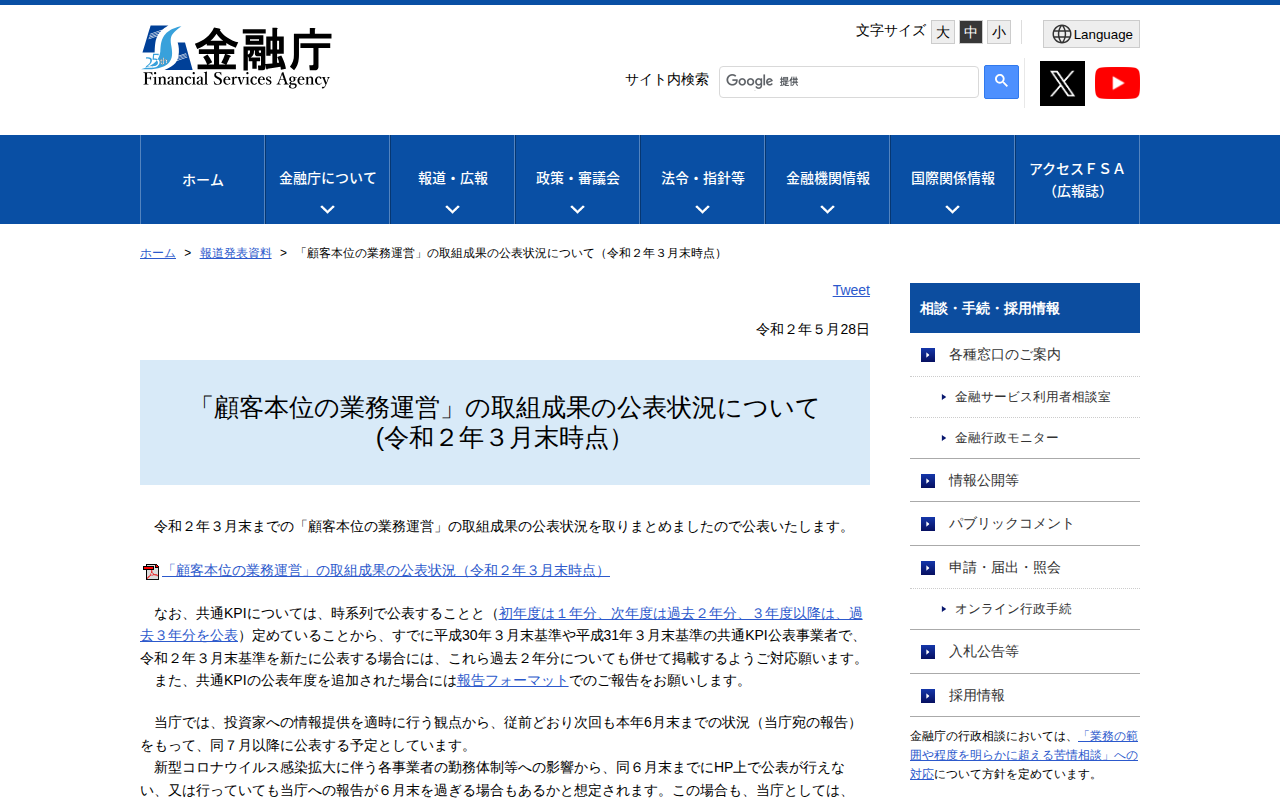This screenshot has height=800, width=1280.
Task: Select the large text size 大
Action: click(x=941, y=32)
